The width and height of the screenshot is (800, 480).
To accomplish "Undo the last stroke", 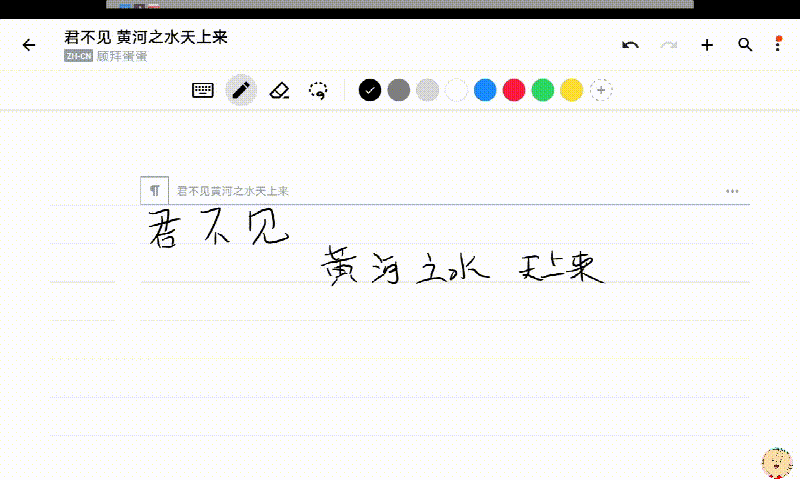I will click(x=630, y=45).
